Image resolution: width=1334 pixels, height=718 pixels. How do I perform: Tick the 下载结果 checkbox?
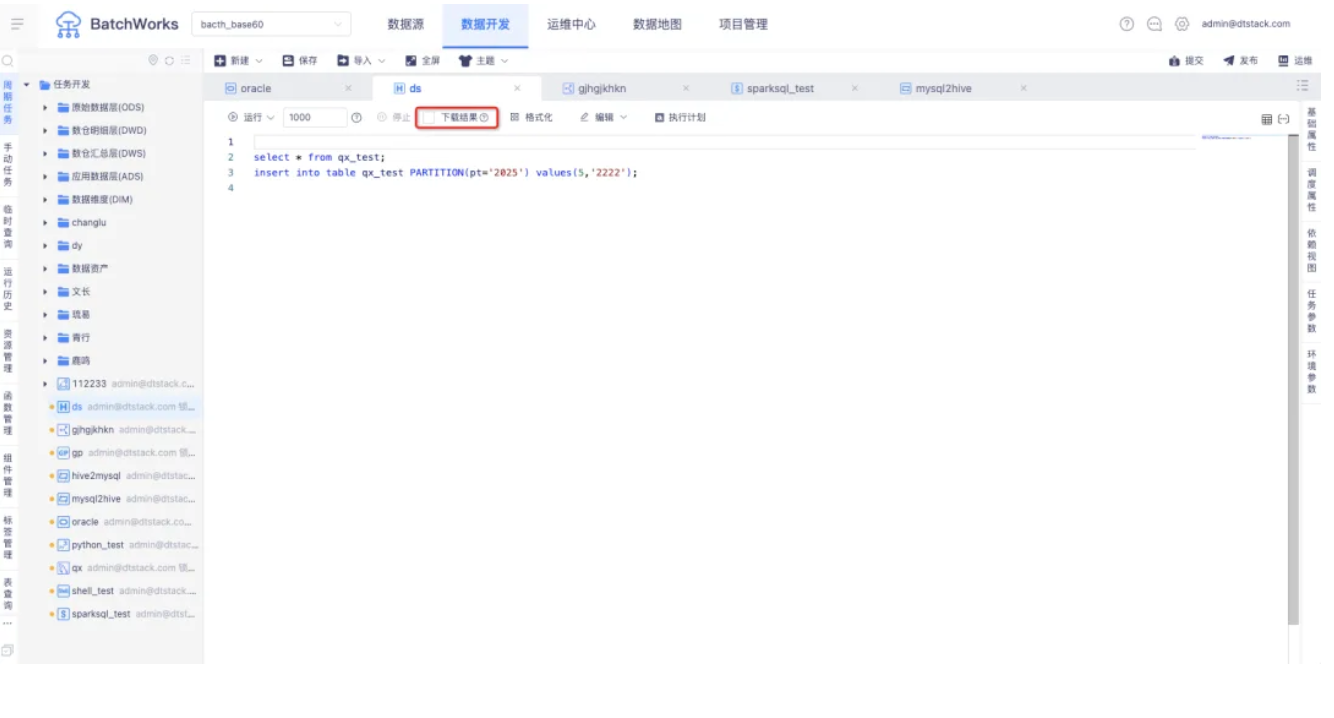coord(429,117)
